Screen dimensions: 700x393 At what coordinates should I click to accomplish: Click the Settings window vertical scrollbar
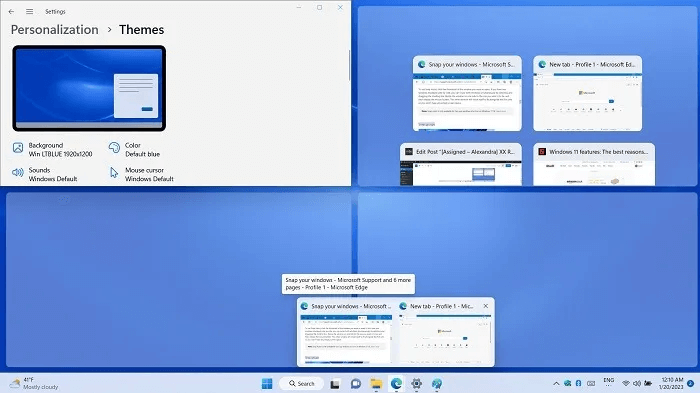(349, 65)
